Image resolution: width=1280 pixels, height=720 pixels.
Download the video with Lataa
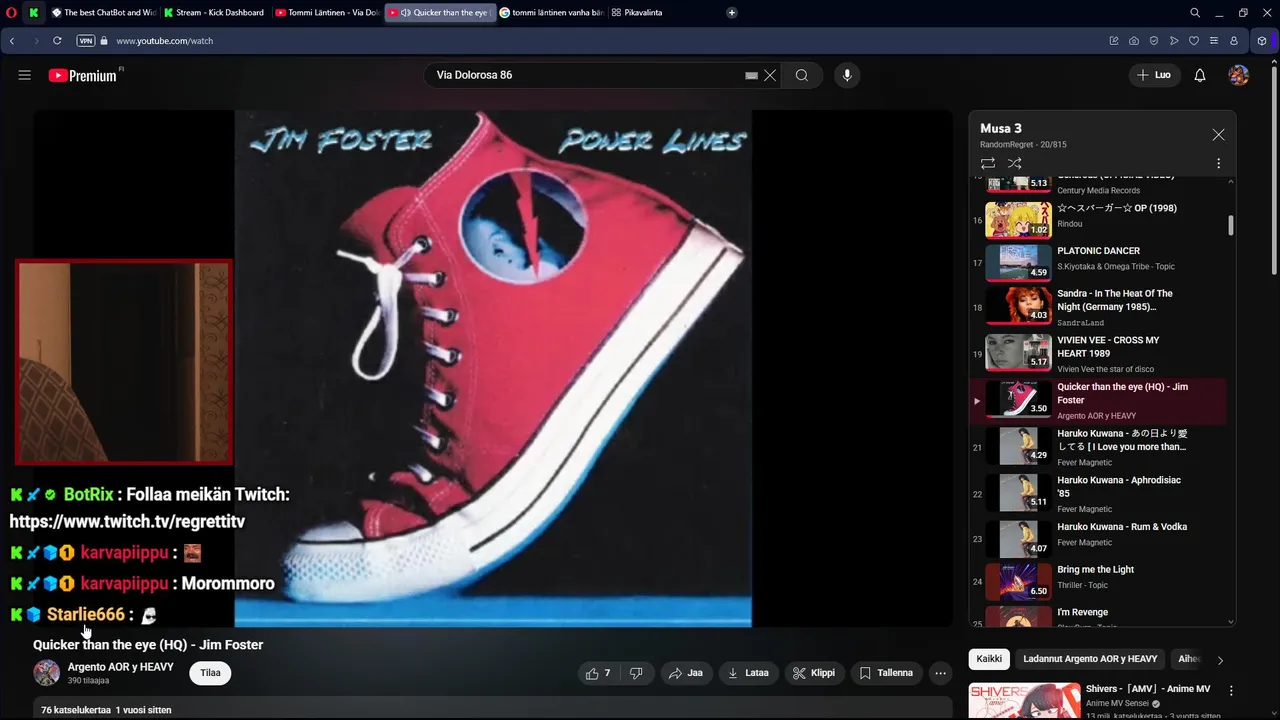point(748,673)
